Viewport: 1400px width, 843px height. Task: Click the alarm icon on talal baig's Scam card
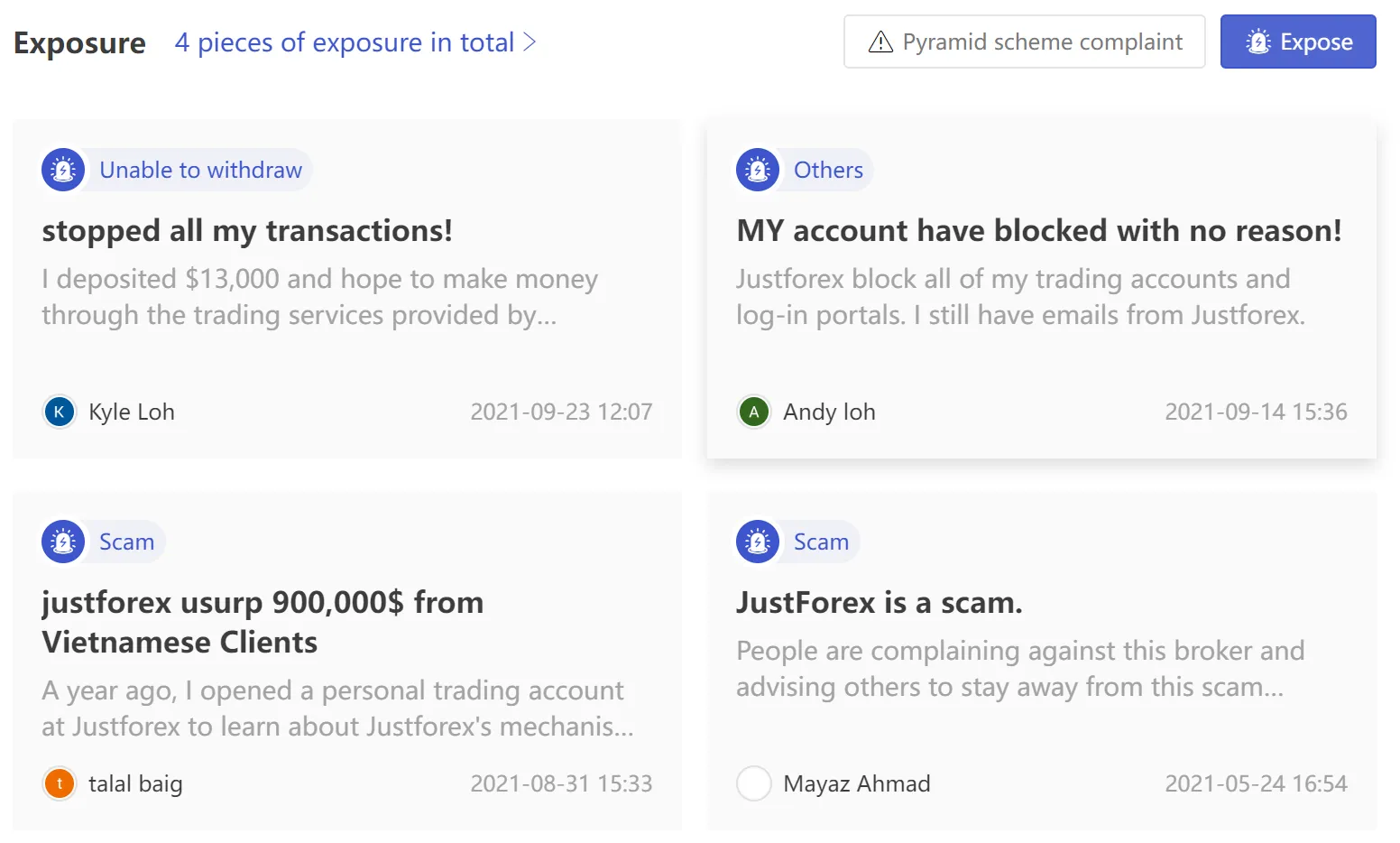click(x=63, y=542)
